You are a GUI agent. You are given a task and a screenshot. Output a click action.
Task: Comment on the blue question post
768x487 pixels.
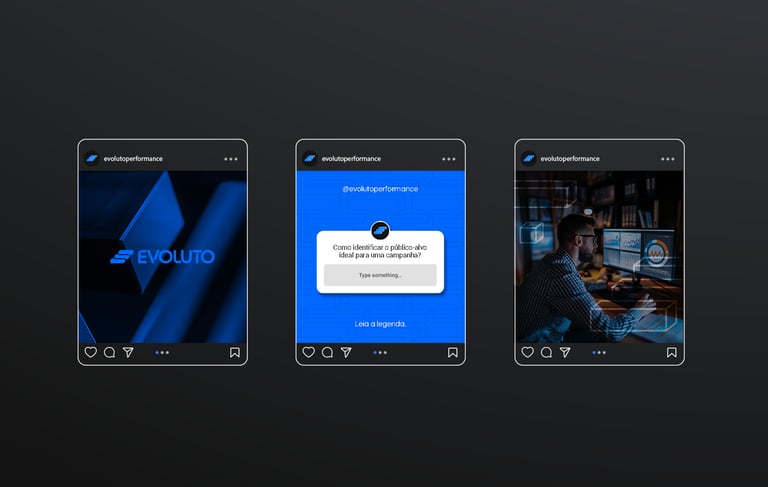[x=327, y=352]
